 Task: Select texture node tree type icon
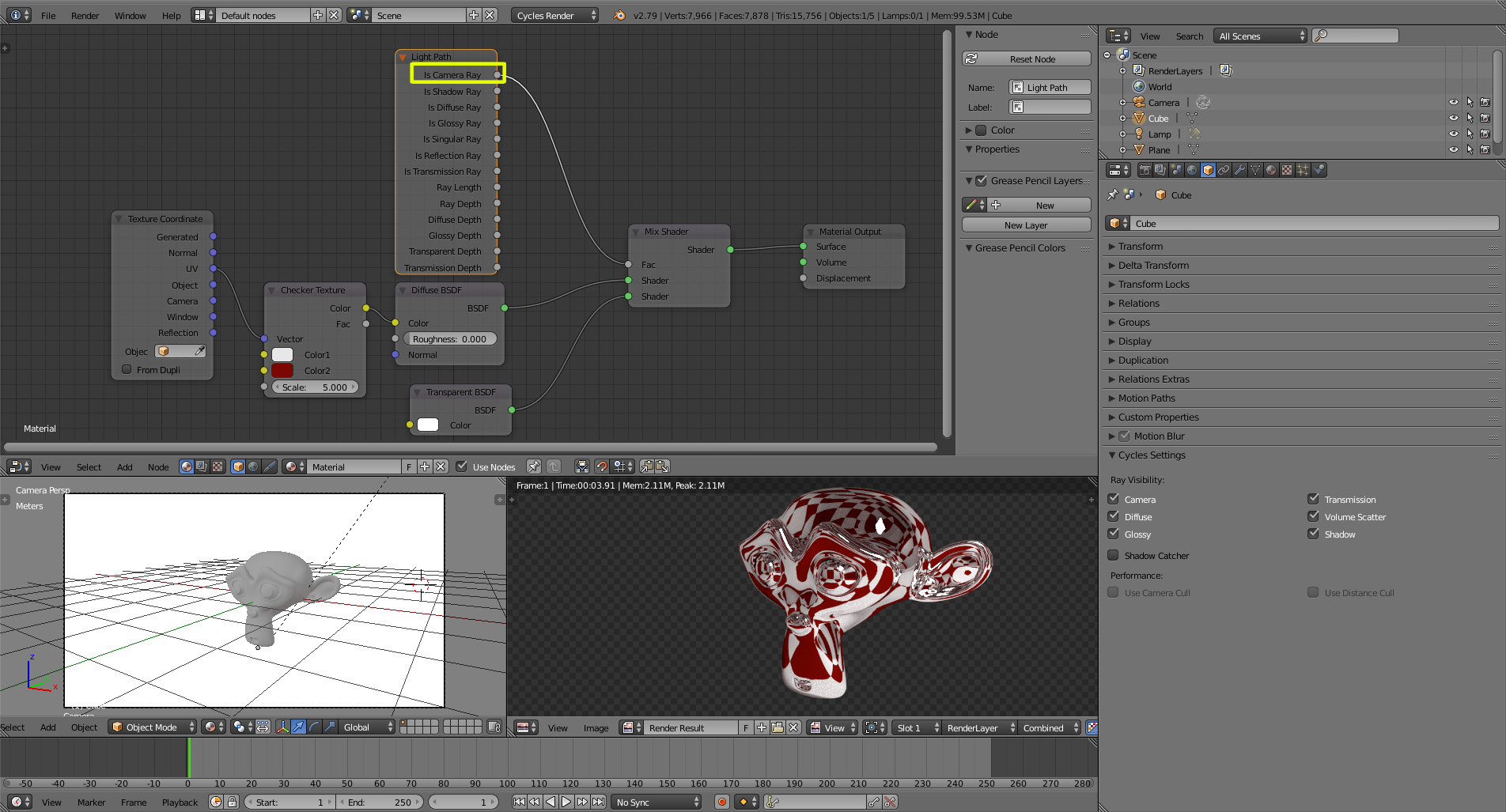tap(218, 466)
